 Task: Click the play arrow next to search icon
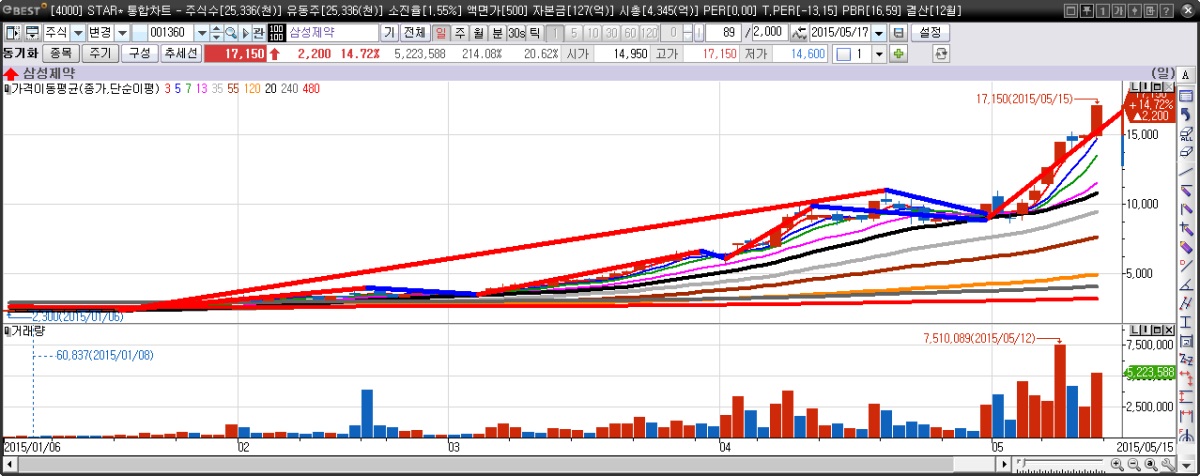tap(245, 32)
